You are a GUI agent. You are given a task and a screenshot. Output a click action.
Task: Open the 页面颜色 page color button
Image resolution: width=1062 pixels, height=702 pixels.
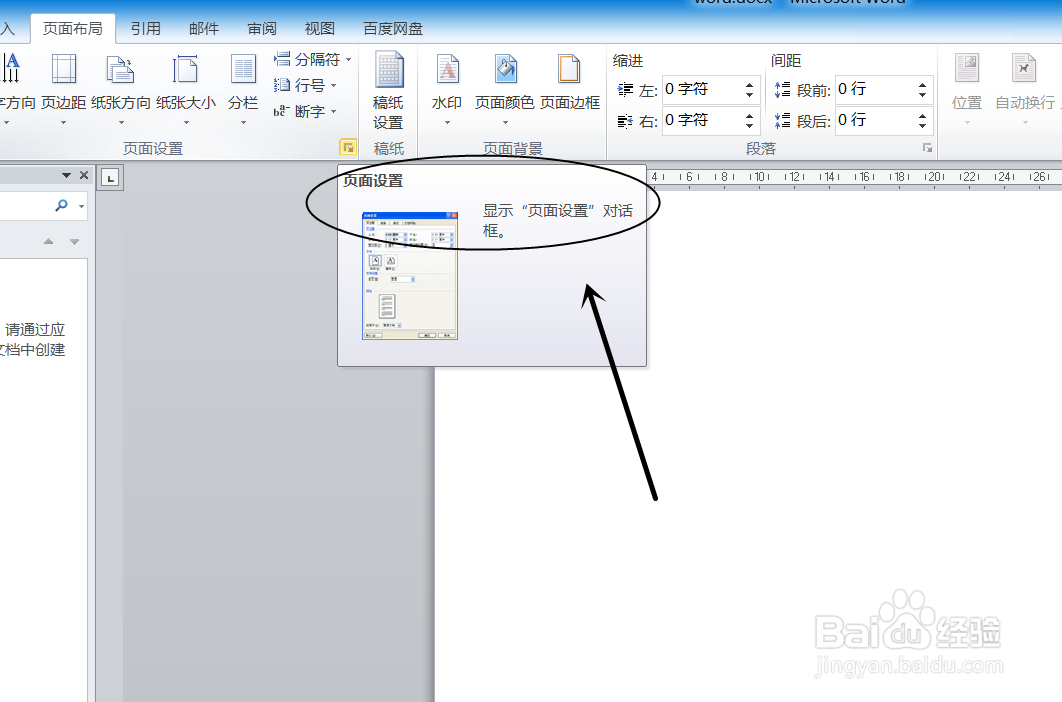(x=505, y=88)
